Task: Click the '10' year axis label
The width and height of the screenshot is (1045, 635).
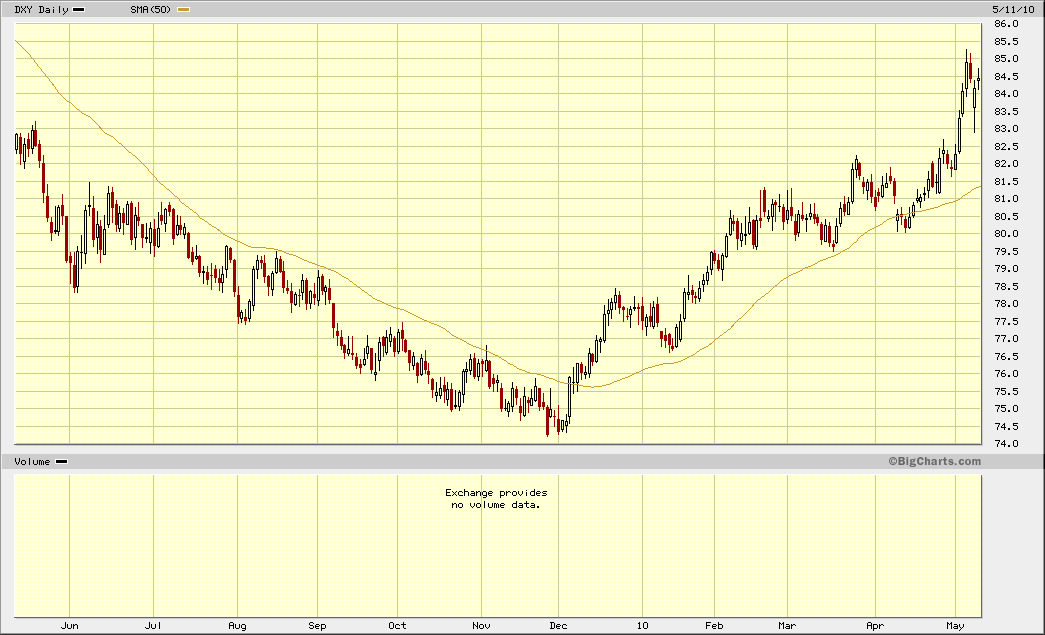Action: pyautogui.click(x=642, y=625)
